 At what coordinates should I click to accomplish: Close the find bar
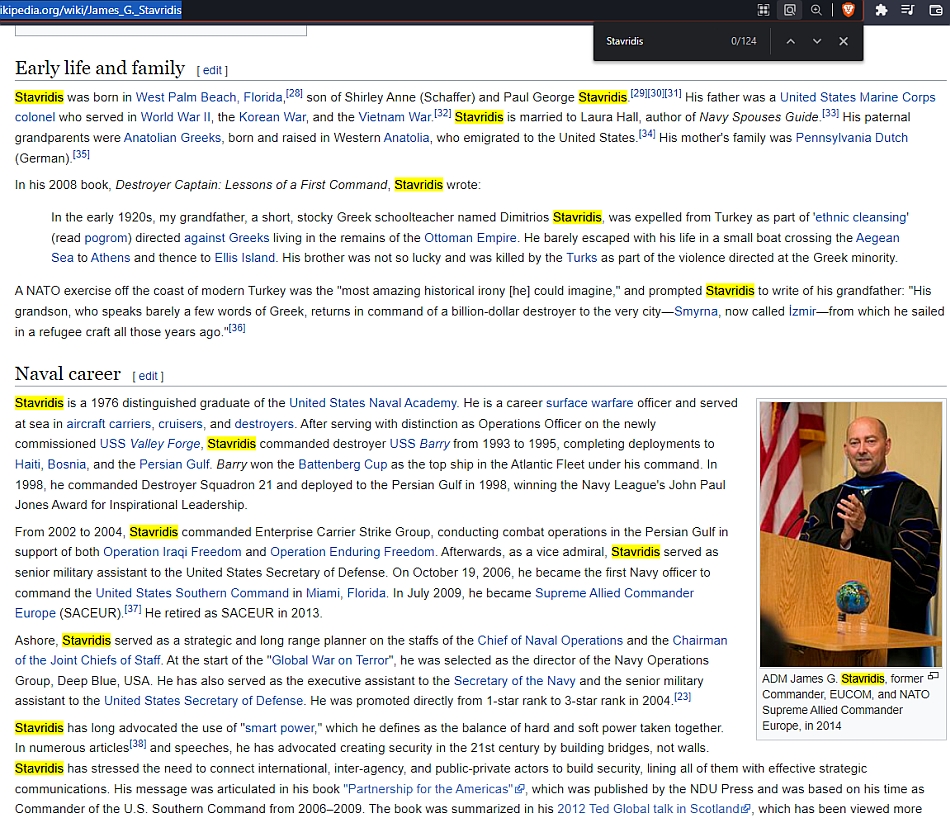(843, 41)
